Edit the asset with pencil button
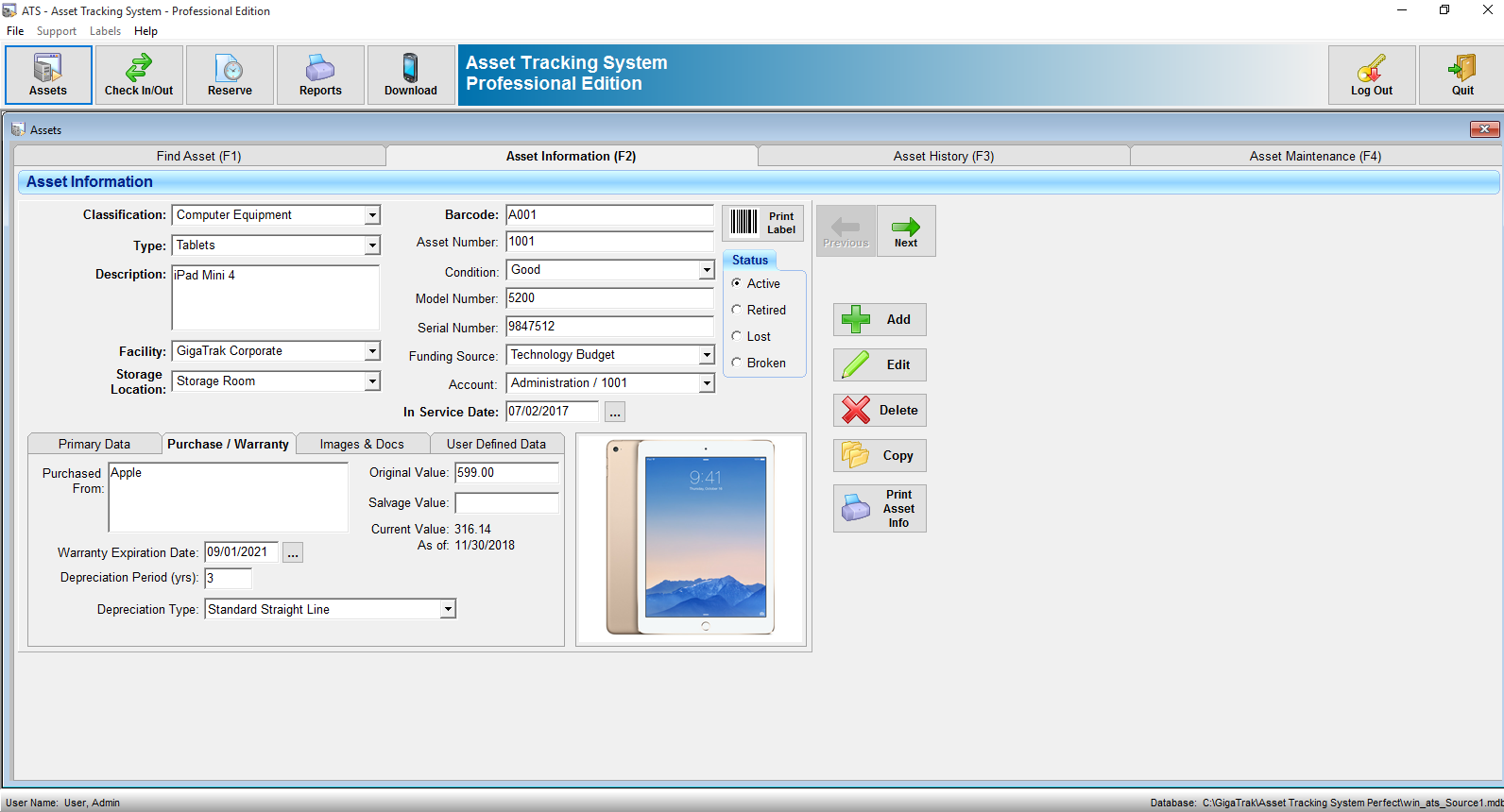 [x=880, y=364]
